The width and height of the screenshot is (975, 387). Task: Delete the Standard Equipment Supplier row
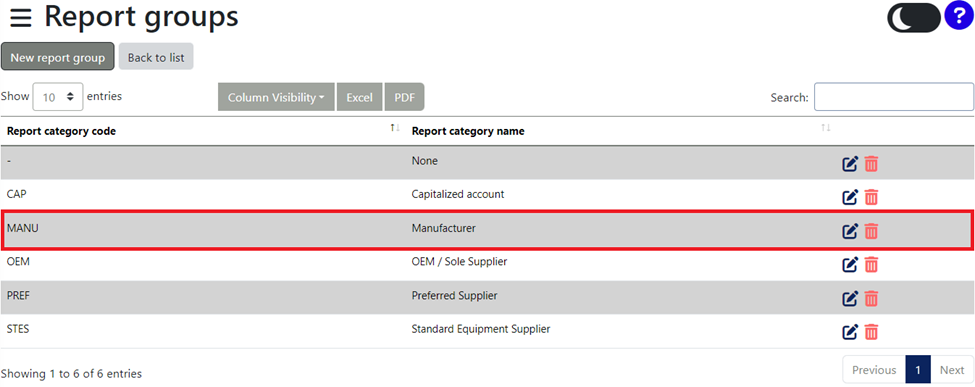[x=871, y=332]
